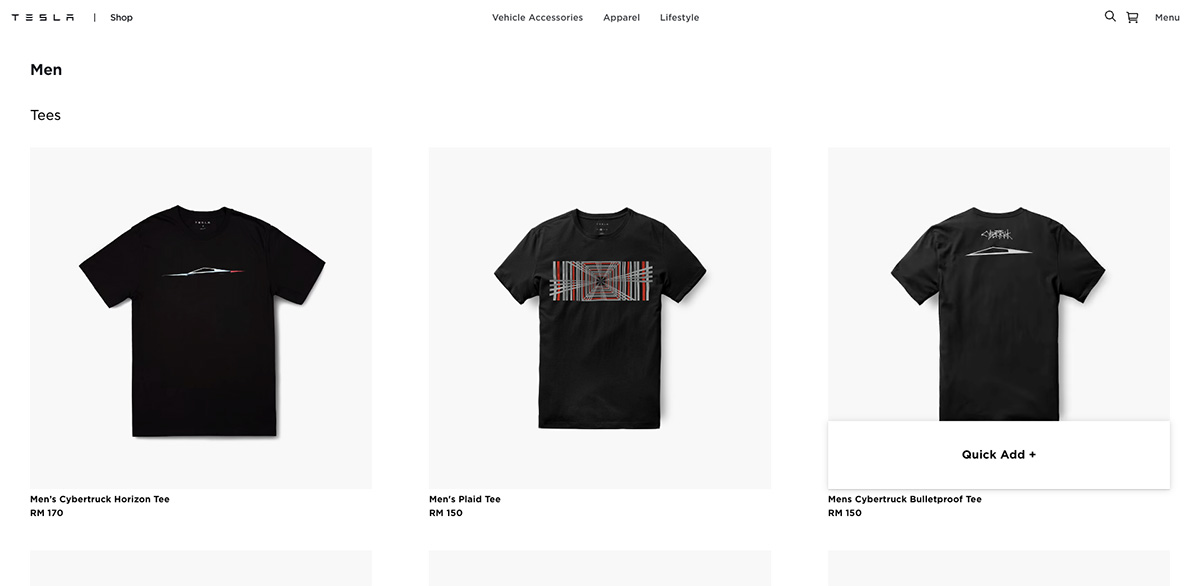Click the Shop link beside logo

click(121, 17)
